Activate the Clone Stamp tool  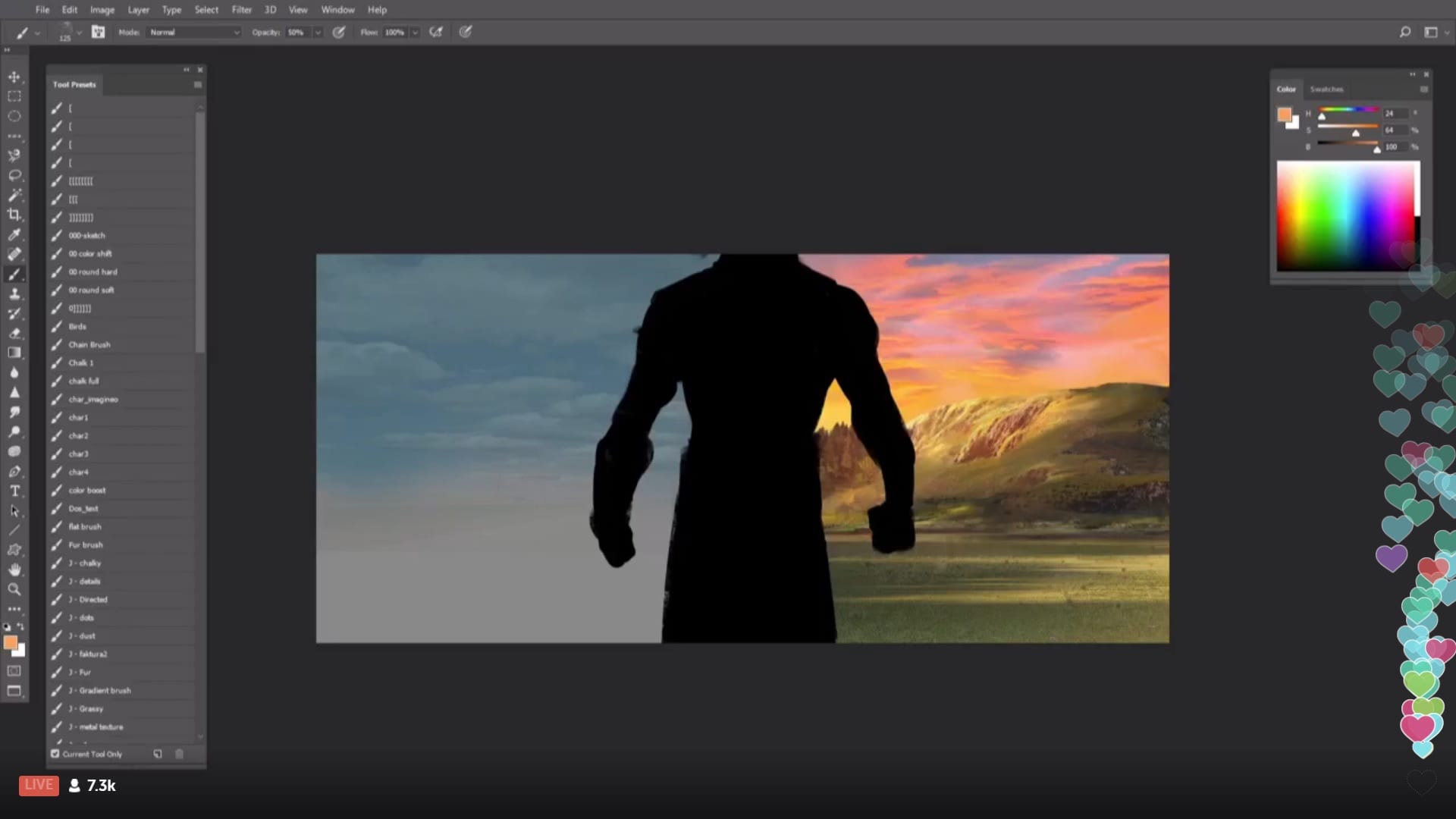point(14,293)
